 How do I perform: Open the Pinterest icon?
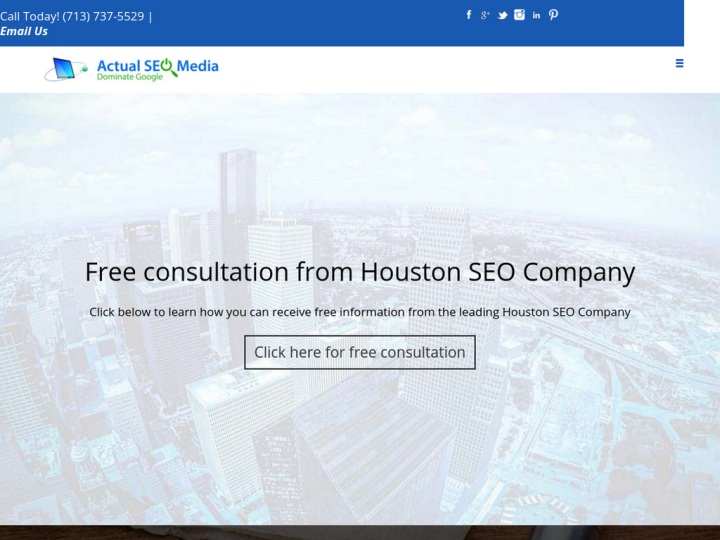click(x=553, y=15)
